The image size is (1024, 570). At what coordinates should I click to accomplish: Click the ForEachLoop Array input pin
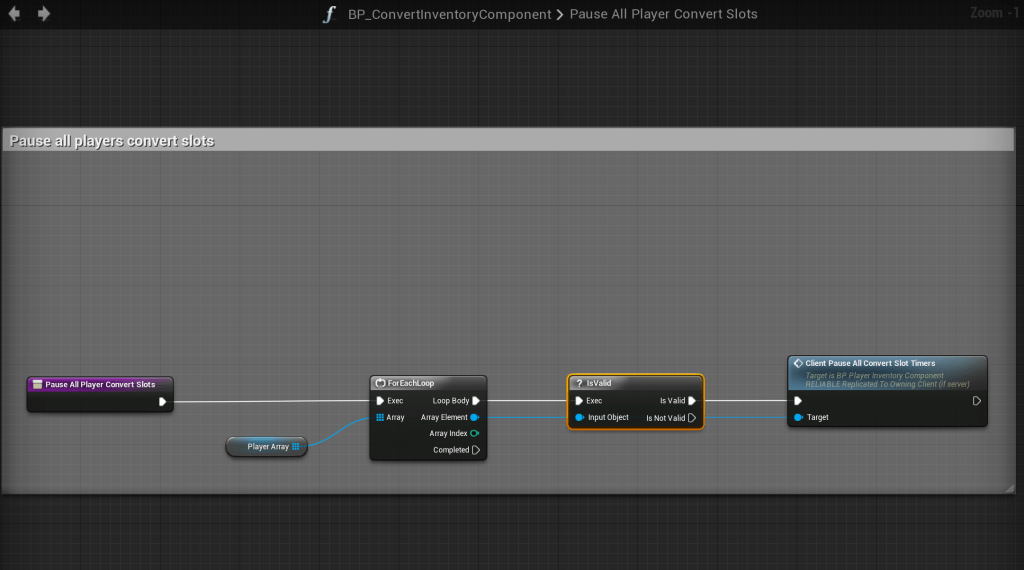(x=380, y=417)
